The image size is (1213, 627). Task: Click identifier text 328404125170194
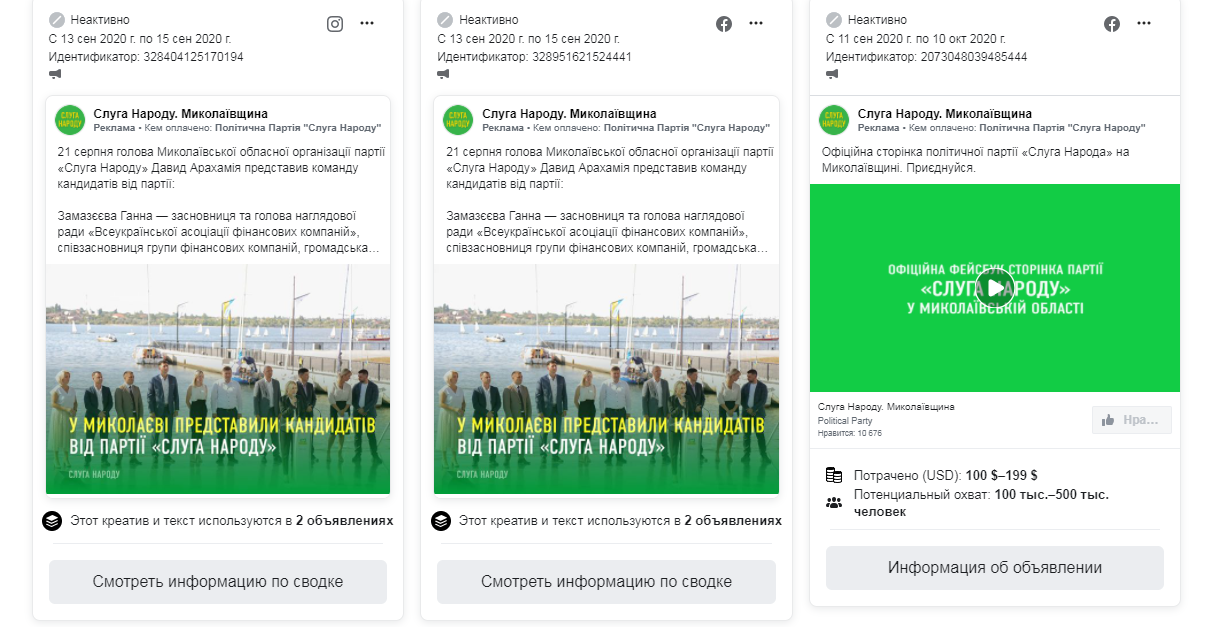point(193,57)
